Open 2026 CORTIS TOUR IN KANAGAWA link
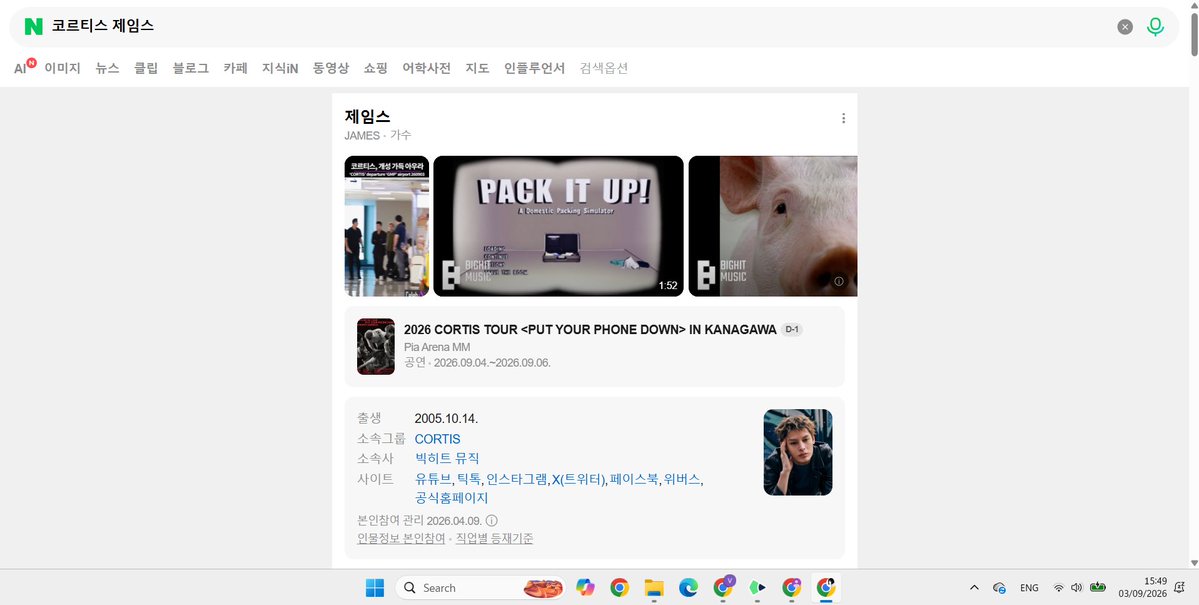Screen dimensions: 1199x605 point(590,330)
